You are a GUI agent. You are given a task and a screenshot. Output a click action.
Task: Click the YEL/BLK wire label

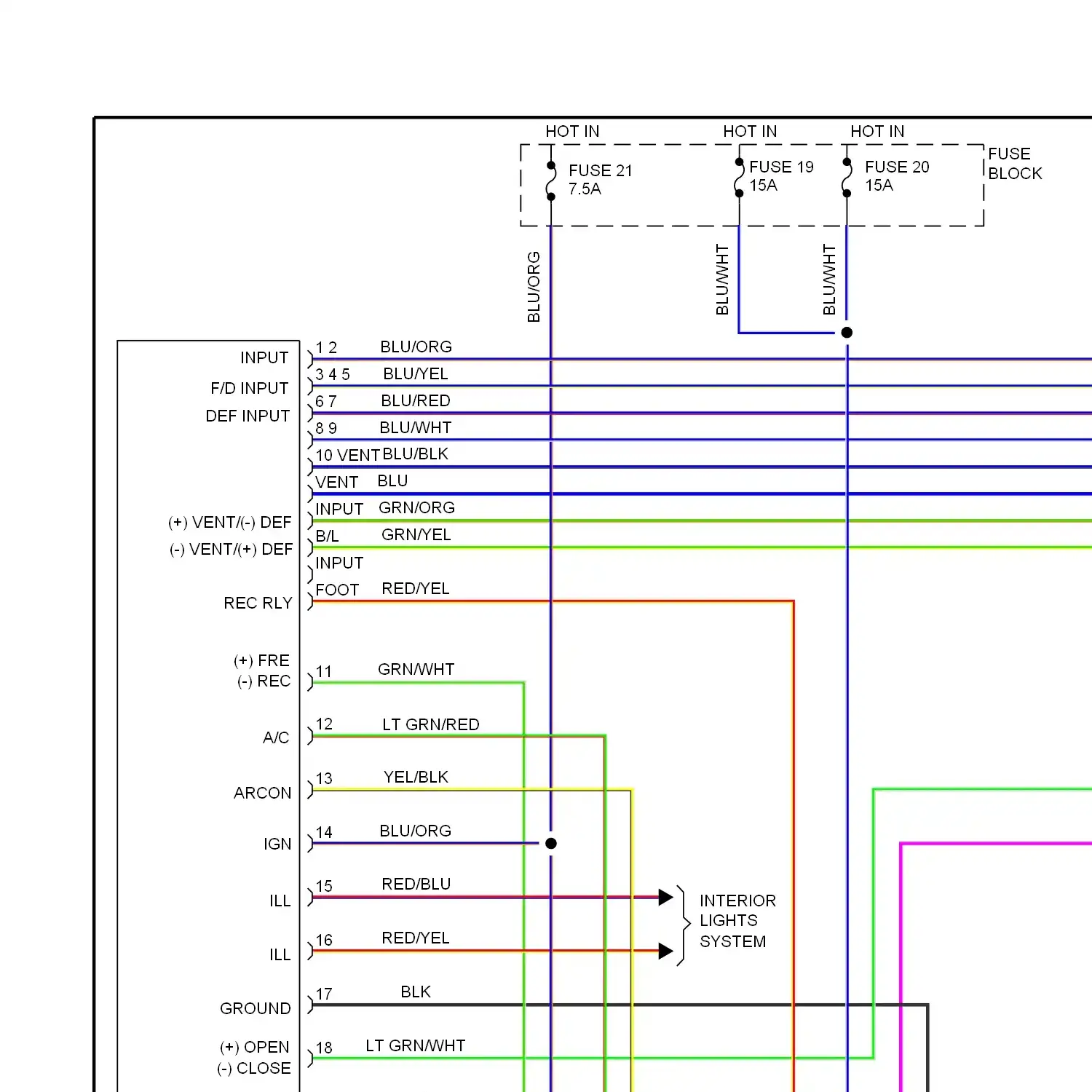coord(416,777)
